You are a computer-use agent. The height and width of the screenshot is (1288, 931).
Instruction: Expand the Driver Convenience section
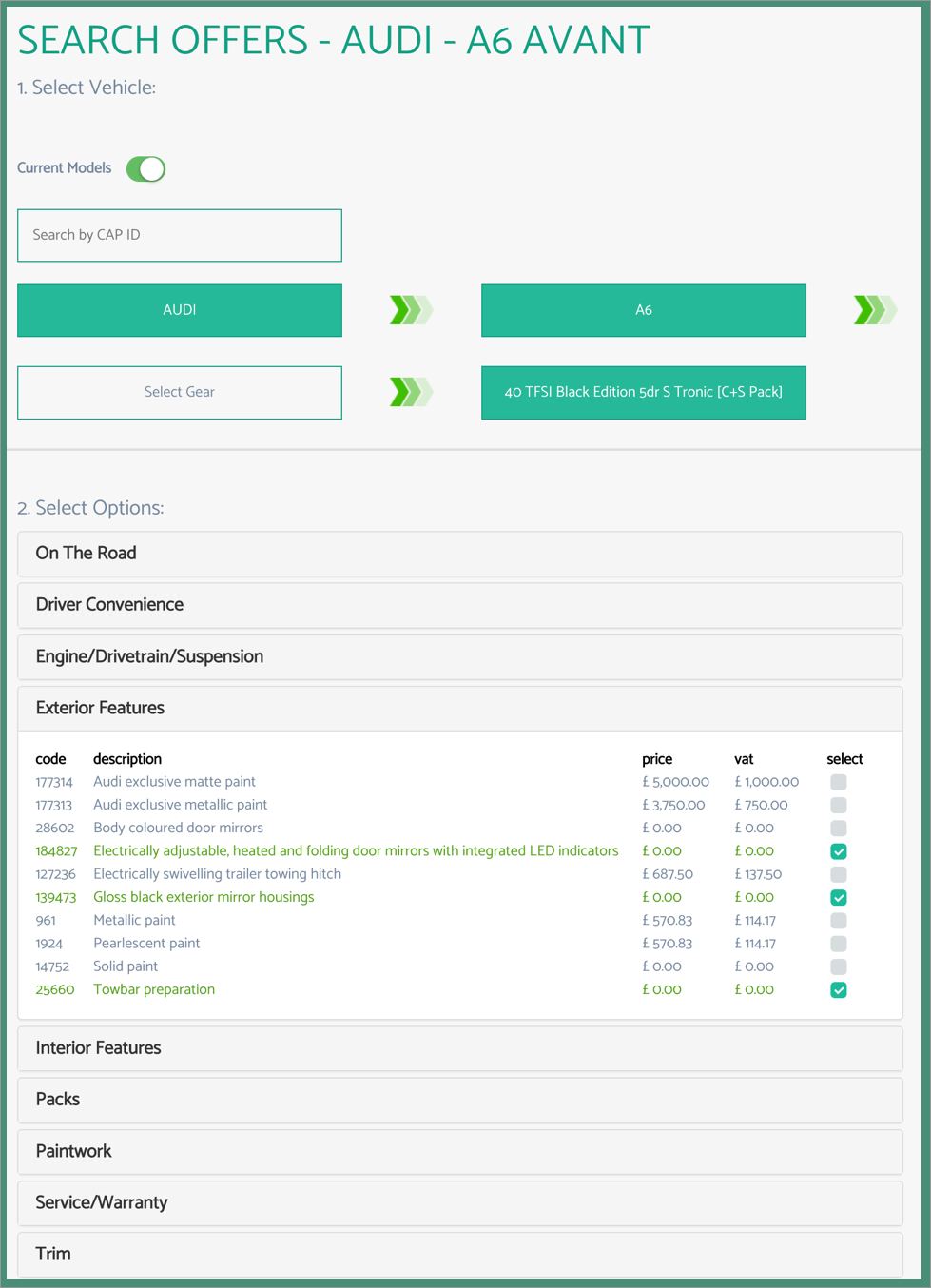point(459,604)
